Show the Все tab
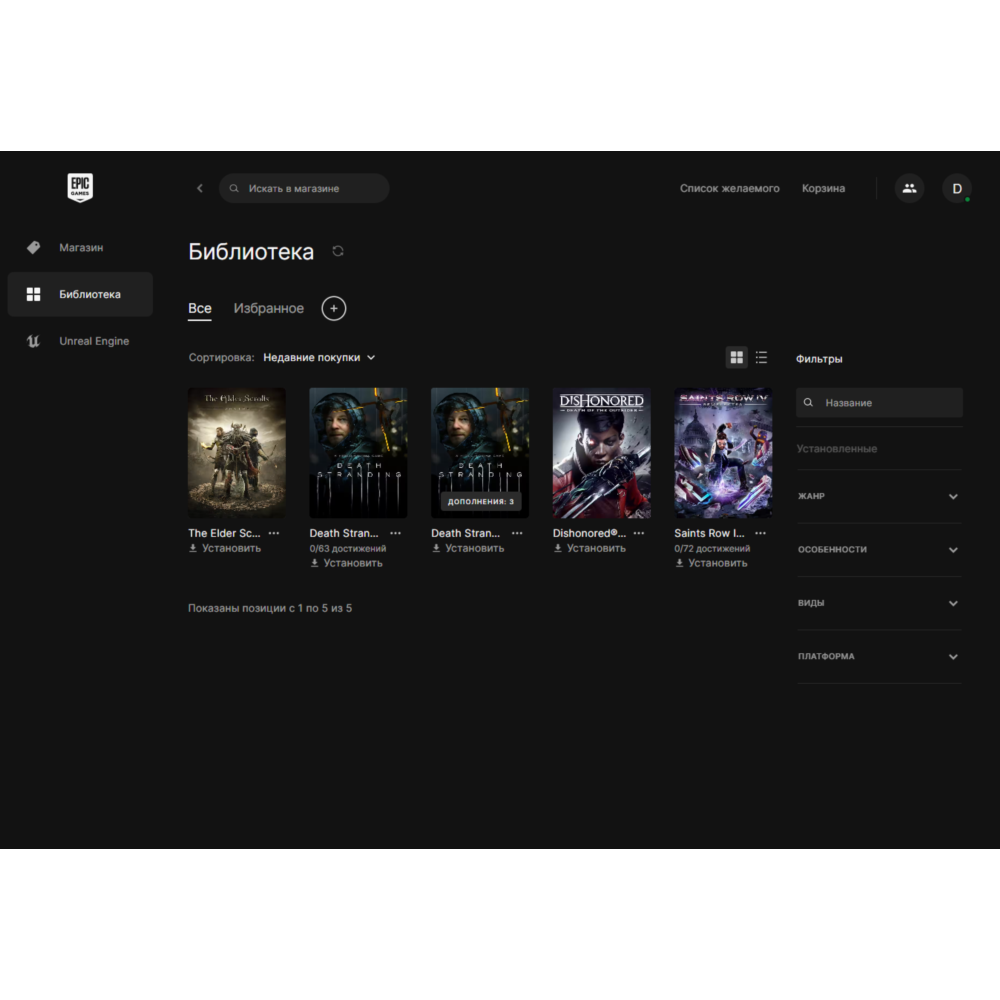This screenshot has width=1000, height=1000. [200, 309]
